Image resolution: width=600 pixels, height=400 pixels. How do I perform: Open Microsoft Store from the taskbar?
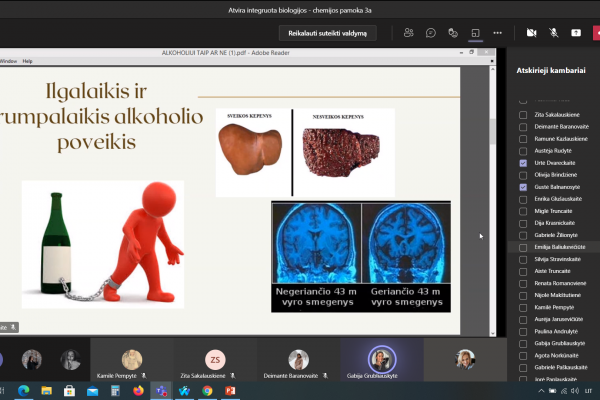pos(69,391)
